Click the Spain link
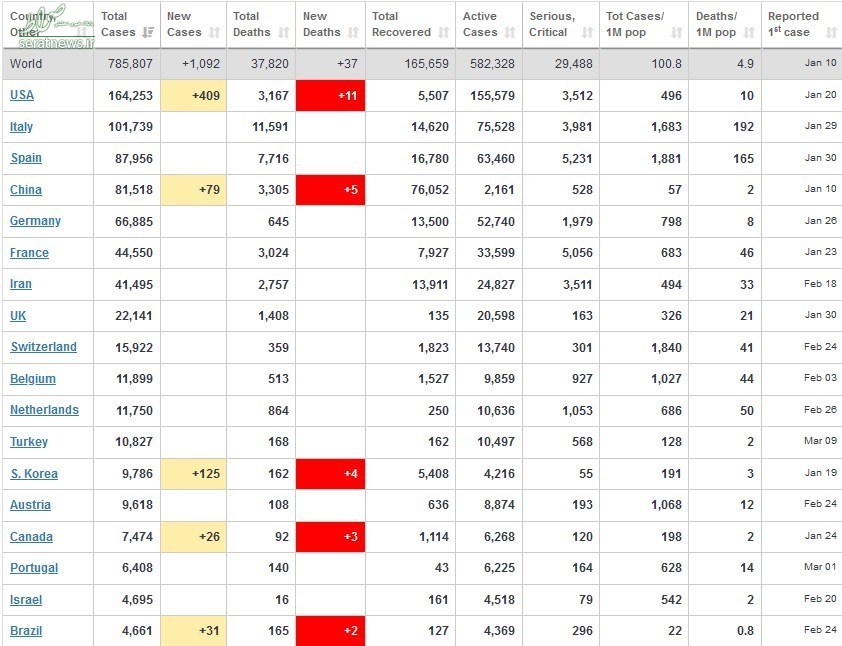The width and height of the screenshot is (842, 646). (26, 158)
